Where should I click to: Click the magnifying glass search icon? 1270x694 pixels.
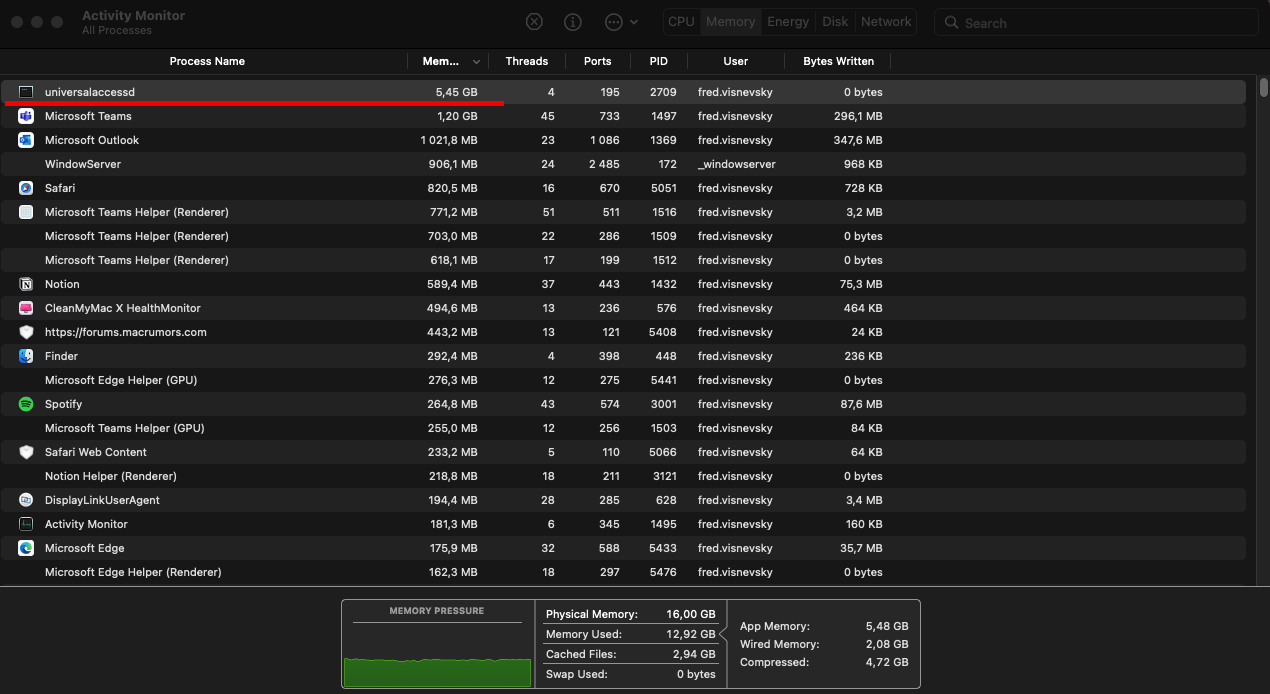[x=951, y=22]
